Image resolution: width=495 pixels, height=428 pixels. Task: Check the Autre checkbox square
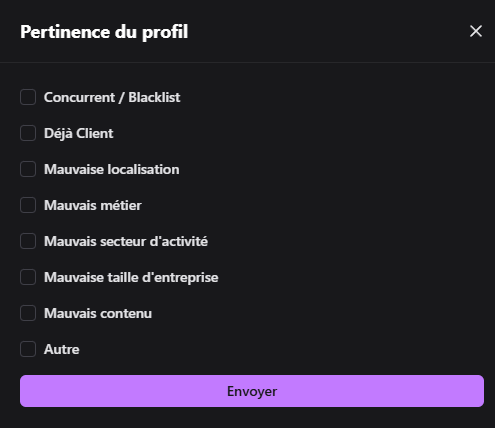click(28, 349)
